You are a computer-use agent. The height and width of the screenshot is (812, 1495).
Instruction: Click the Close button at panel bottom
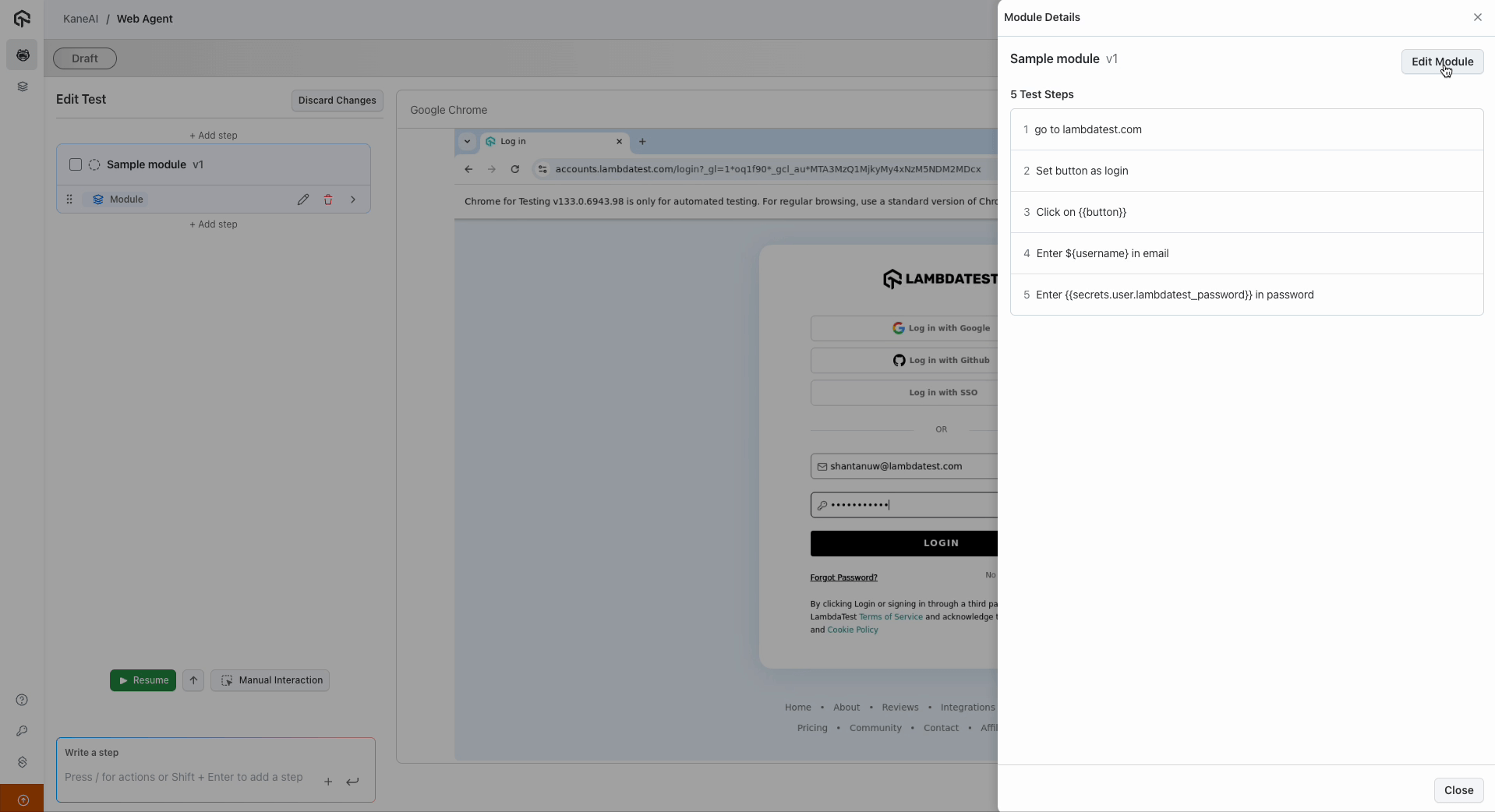click(x=1458, y=790)
